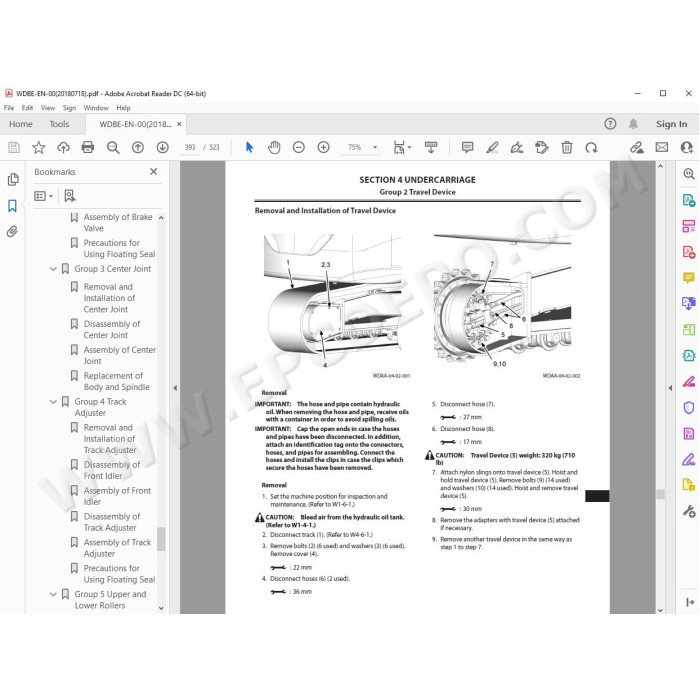Screen dimensions: 700x700
Task: Click the scrolling mode keyboard icon
Action: [x=431, y=147]
